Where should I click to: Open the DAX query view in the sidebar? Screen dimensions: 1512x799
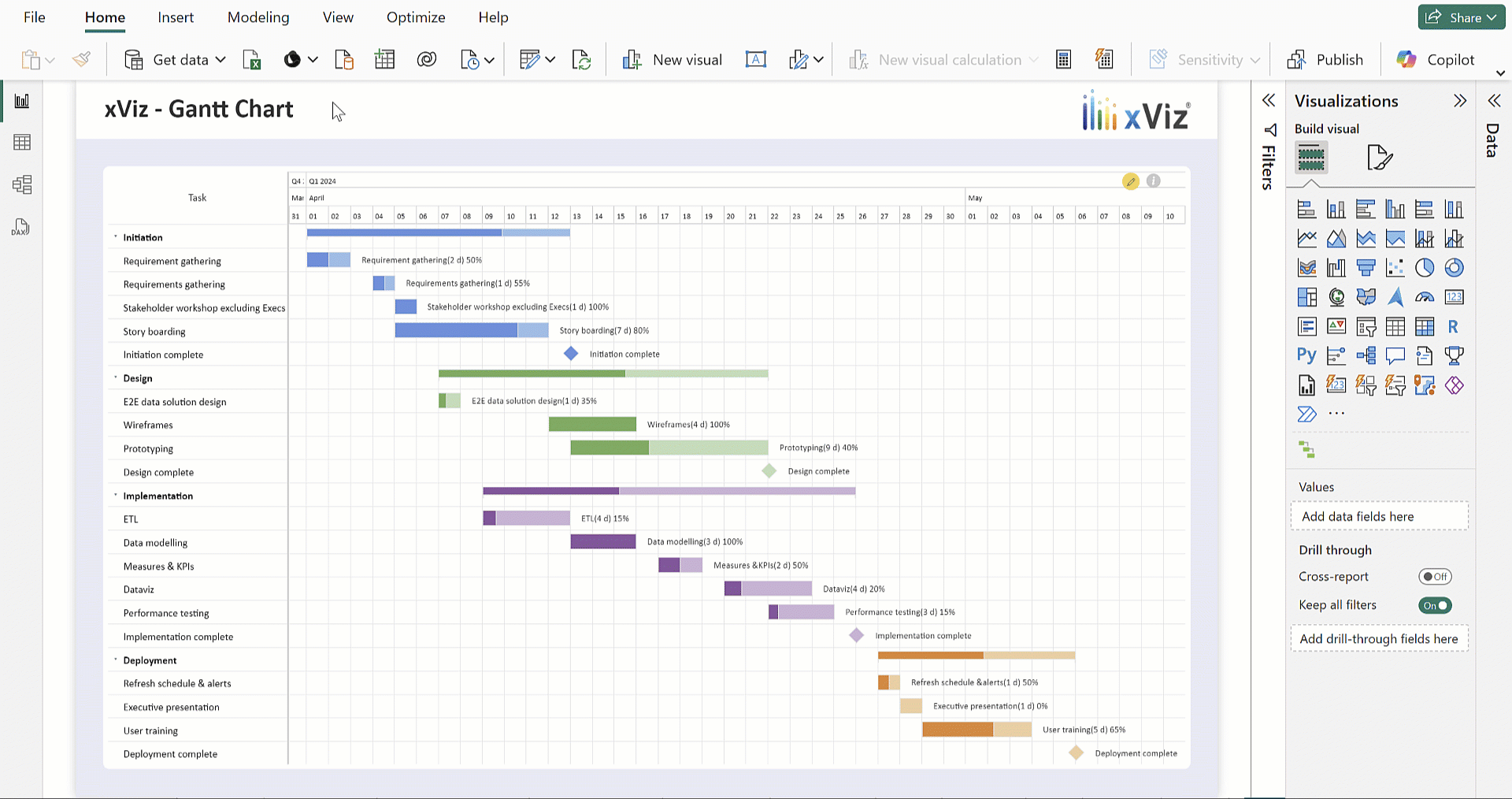[21, 228]
